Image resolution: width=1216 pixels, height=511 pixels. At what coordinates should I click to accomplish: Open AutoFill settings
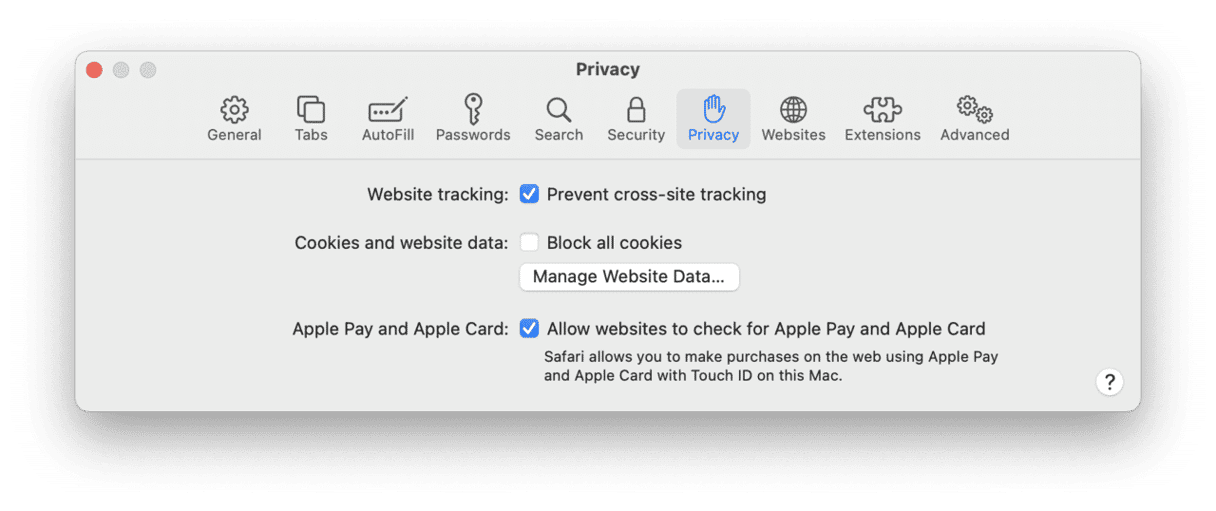point(388,119)
